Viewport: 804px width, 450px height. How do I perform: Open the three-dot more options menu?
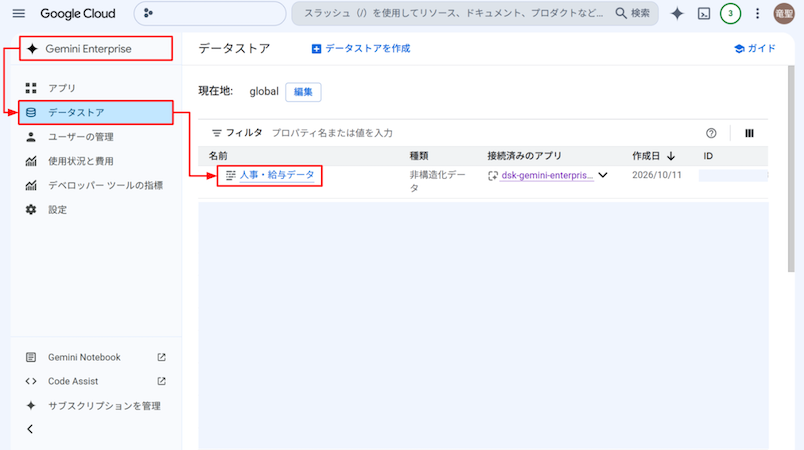pyautogui.click(x=757, y=14)
